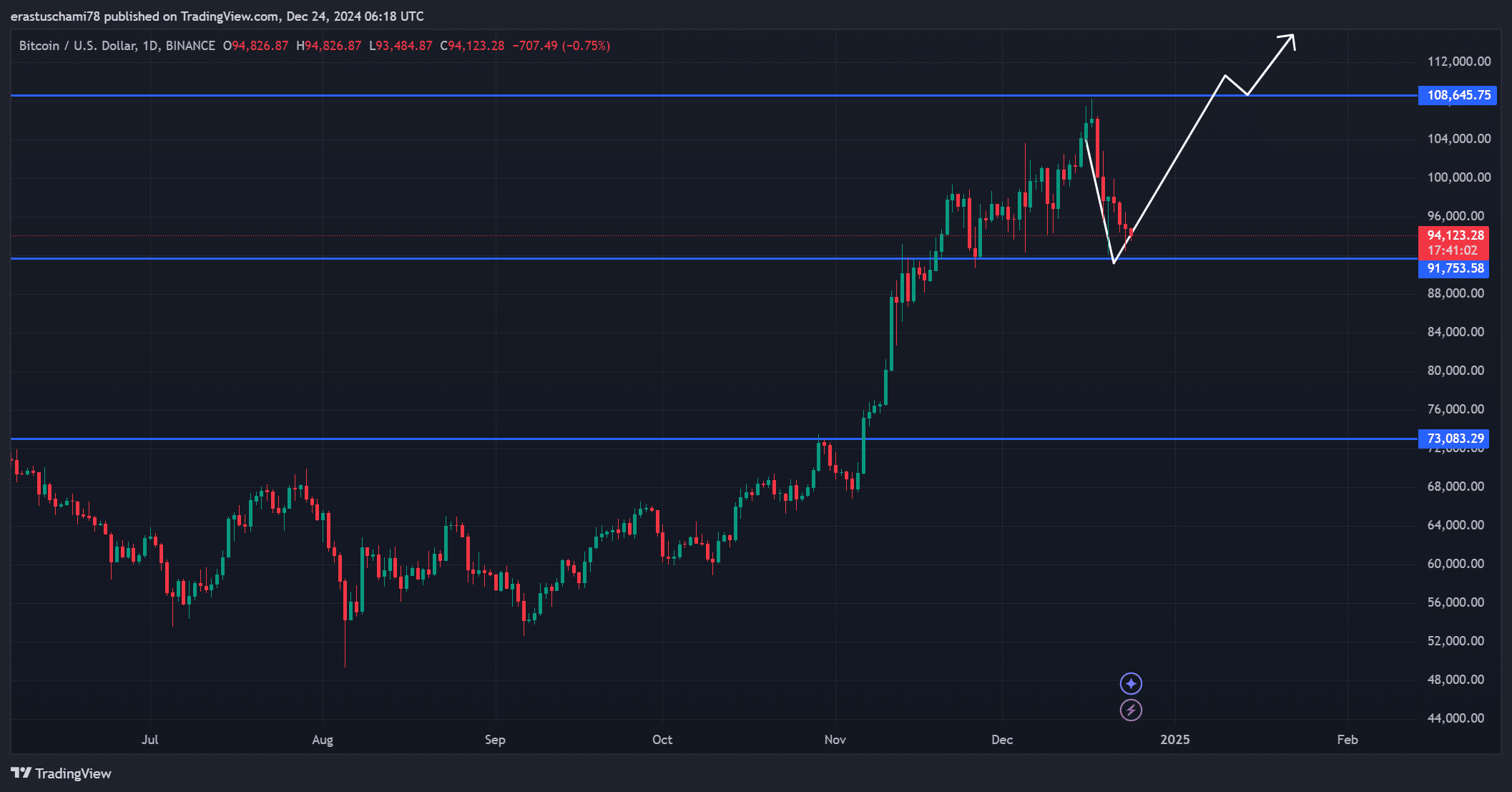Click the open value O94,826.87

click(x=255, y=46)
